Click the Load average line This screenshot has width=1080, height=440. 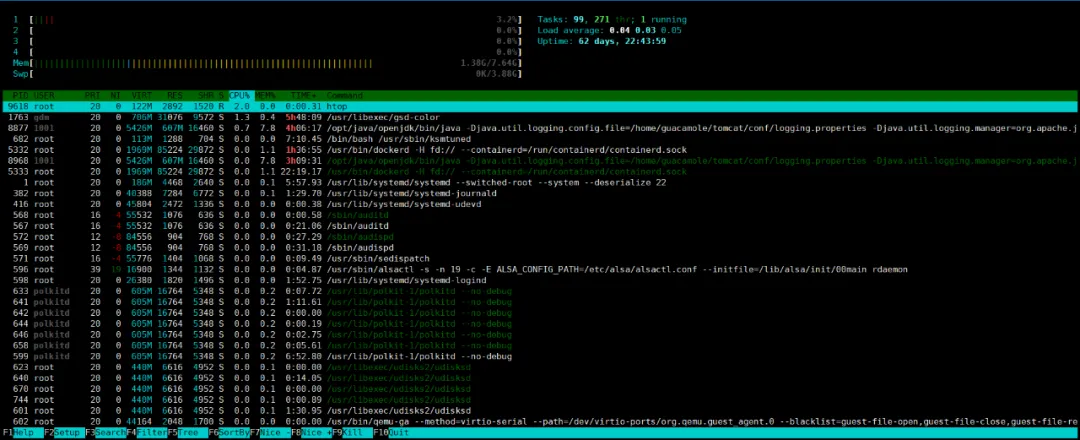click(610, 30)
